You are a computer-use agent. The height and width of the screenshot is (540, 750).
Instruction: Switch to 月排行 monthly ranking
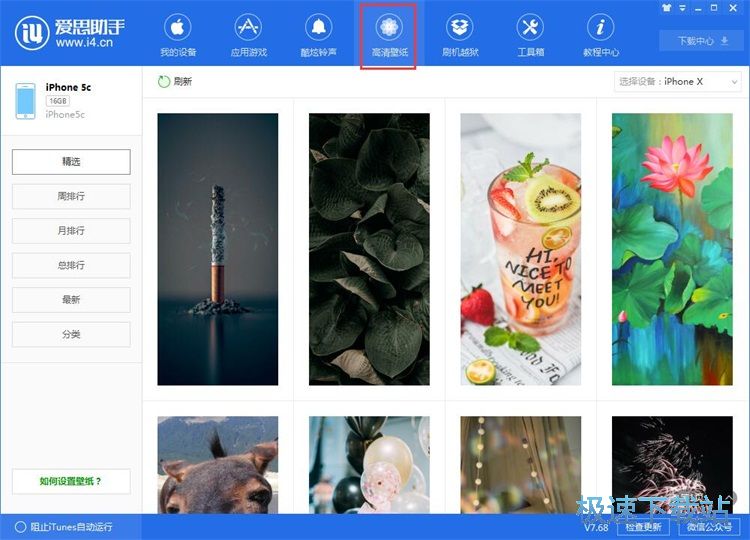(71, 231)
